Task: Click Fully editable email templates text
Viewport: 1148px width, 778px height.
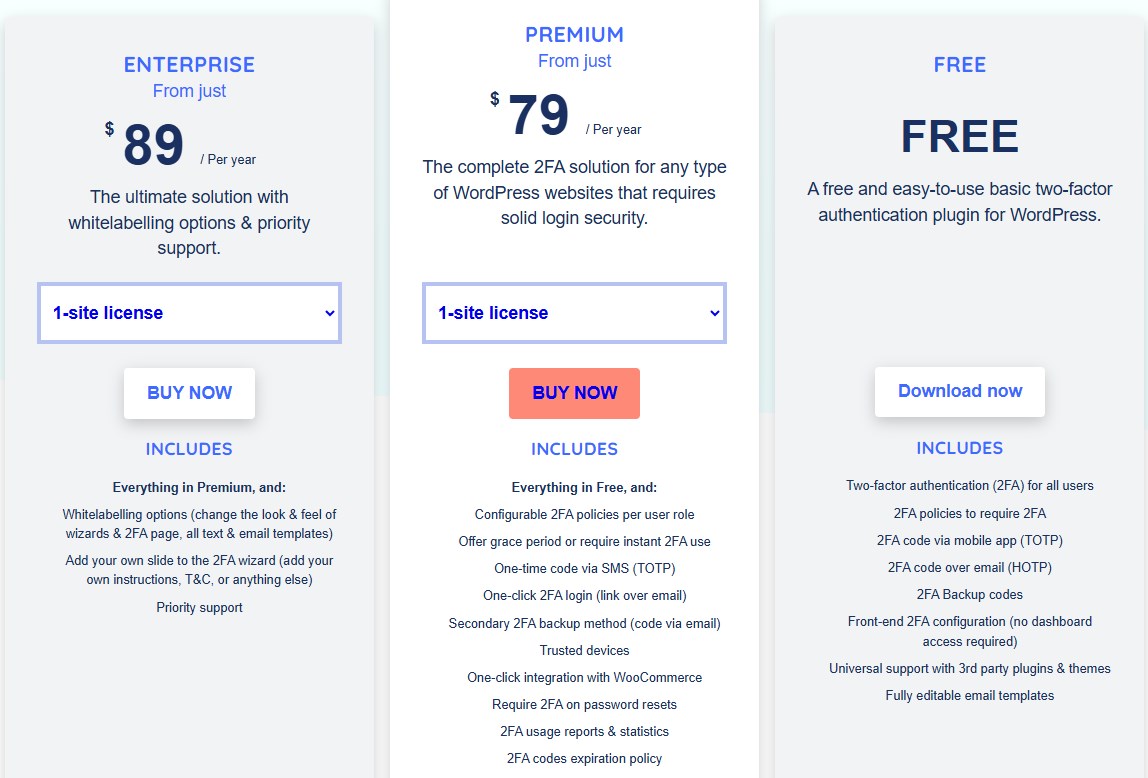Action: pyautogui.click(x=969, y=695)
